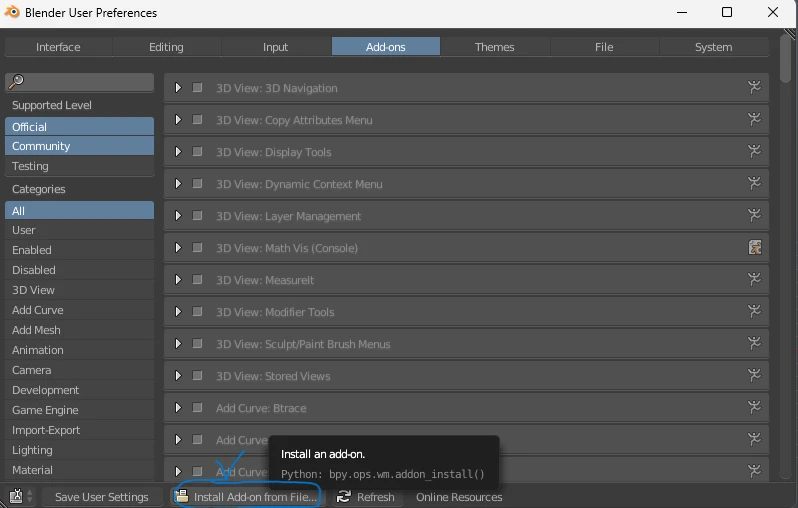Expand Dynamic Context Menu details

[x=178, y=184]
